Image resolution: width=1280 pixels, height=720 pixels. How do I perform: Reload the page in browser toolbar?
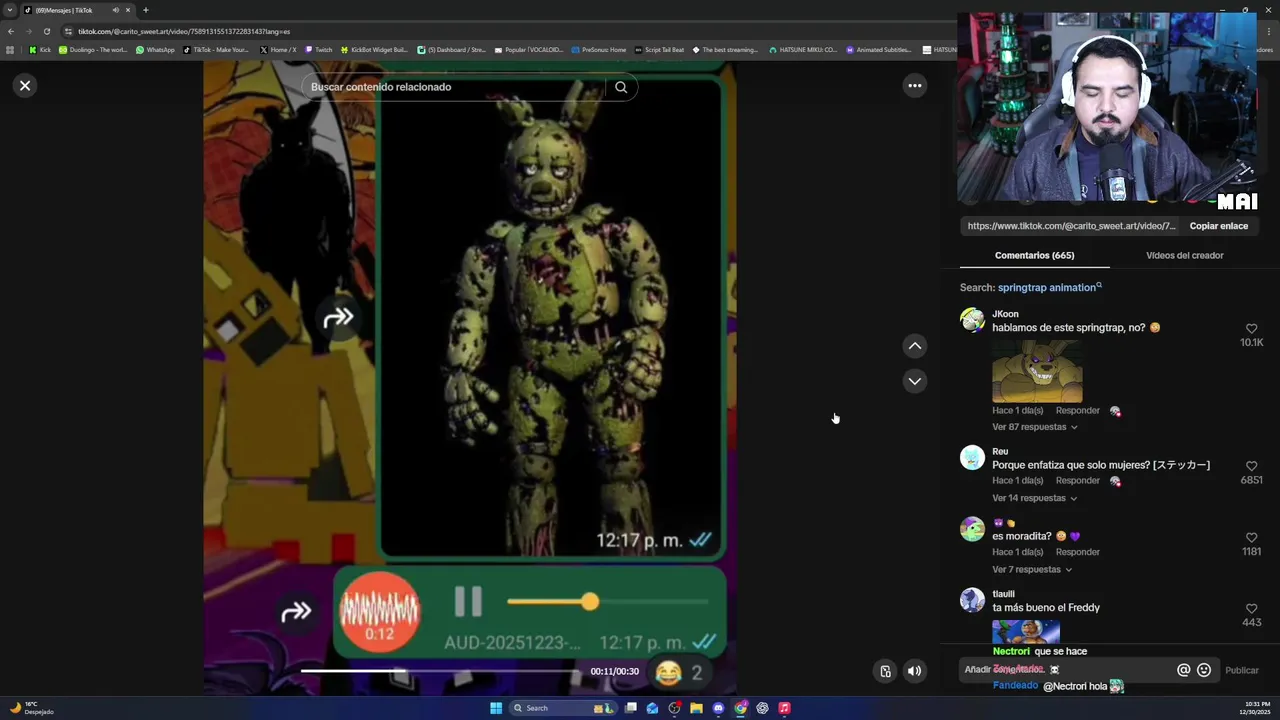click(x=46, y=31)
